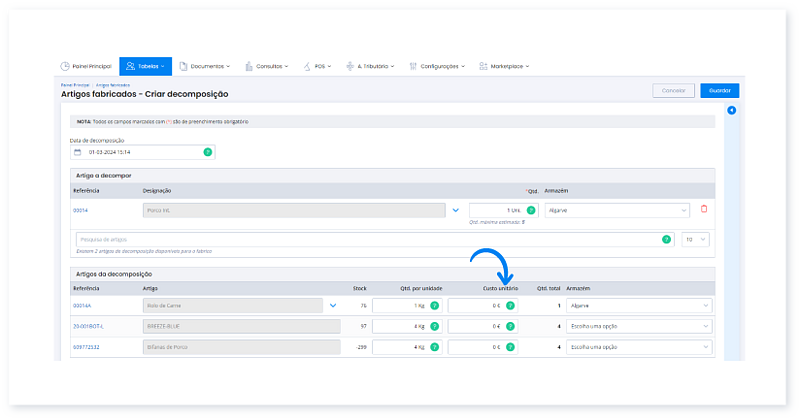The height and width of the screenshot is (419, 800).
Task: Click green help icon in date field
Action: (x=207, y=152)
